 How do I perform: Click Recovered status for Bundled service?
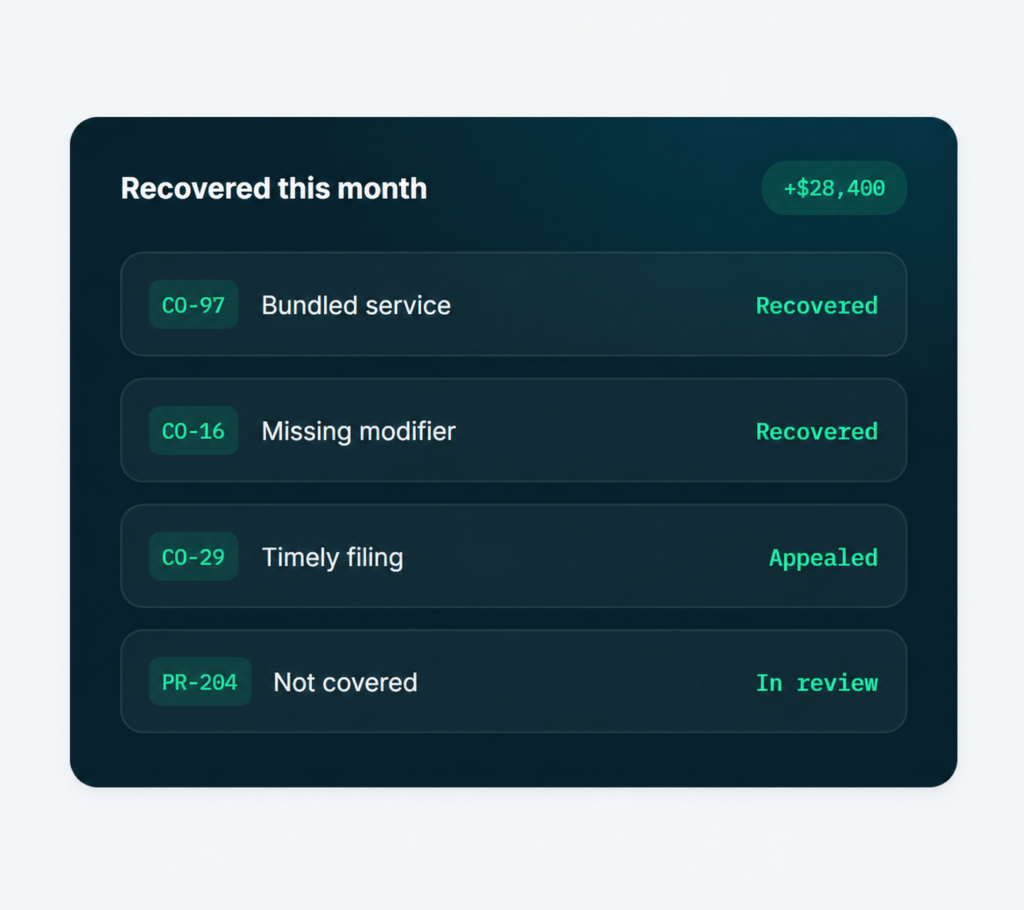[x=816, y=305]
